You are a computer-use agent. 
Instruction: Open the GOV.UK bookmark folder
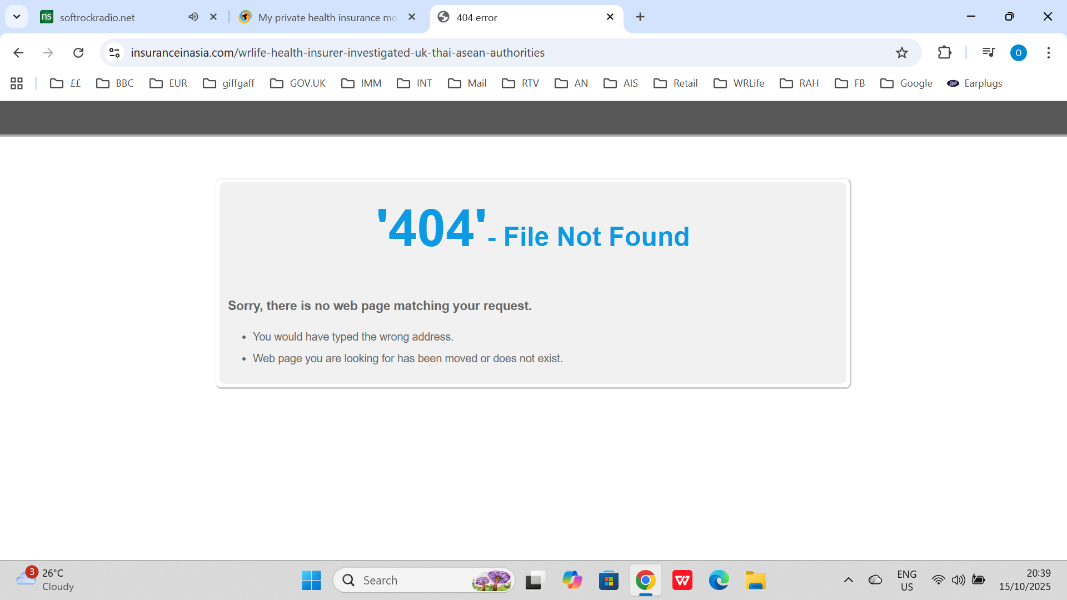coord(298,84)
